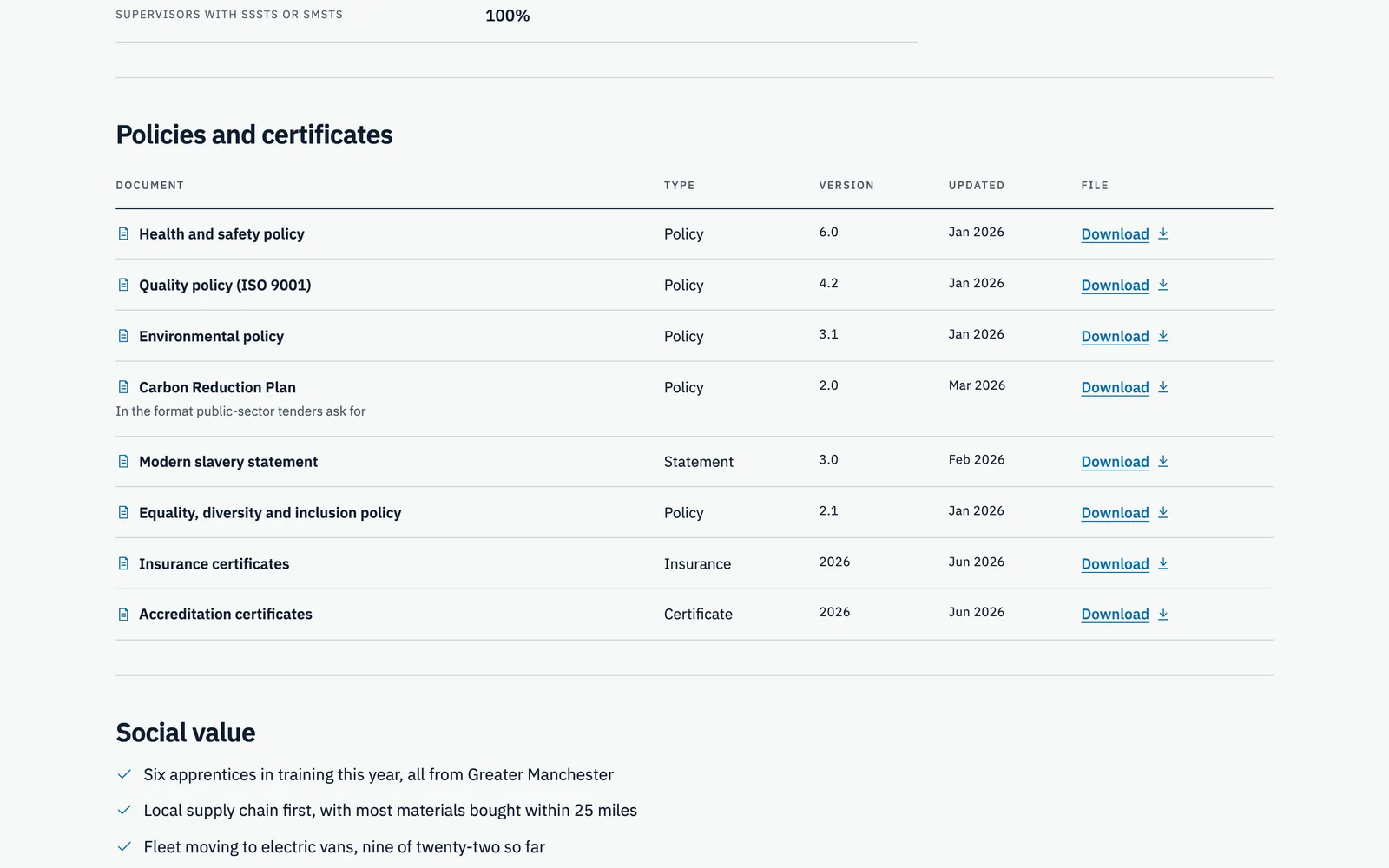Click the download arrow icon for Quality policy

[1163, 285]
